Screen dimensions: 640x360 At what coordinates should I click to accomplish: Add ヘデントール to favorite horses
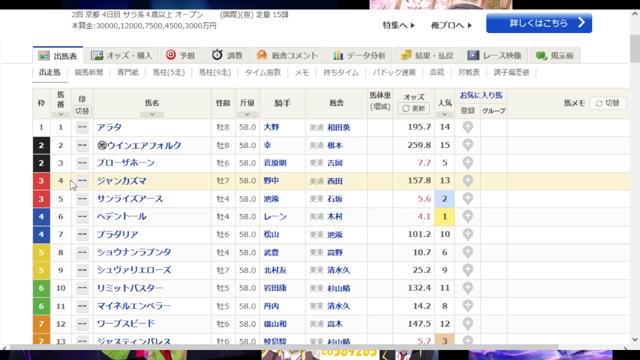click(468, 216)
